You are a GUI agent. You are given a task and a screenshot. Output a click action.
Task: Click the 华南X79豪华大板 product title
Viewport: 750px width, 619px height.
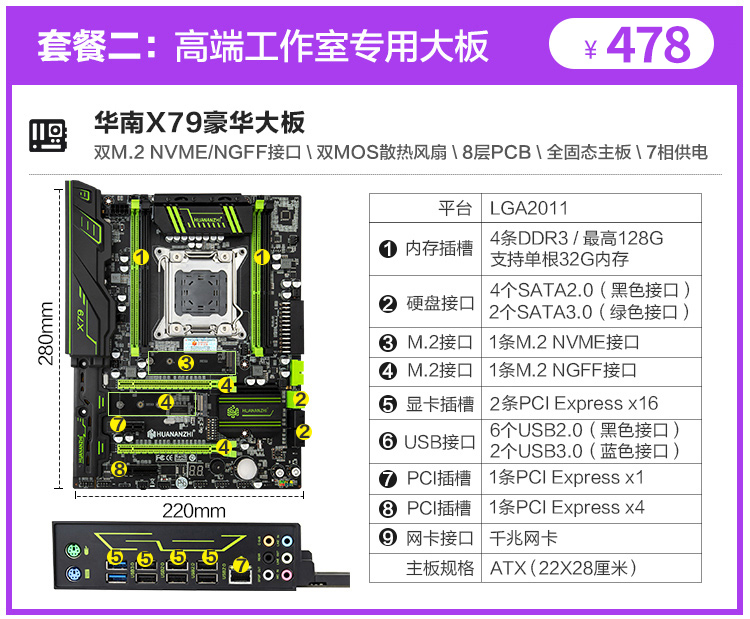point(199,122)
